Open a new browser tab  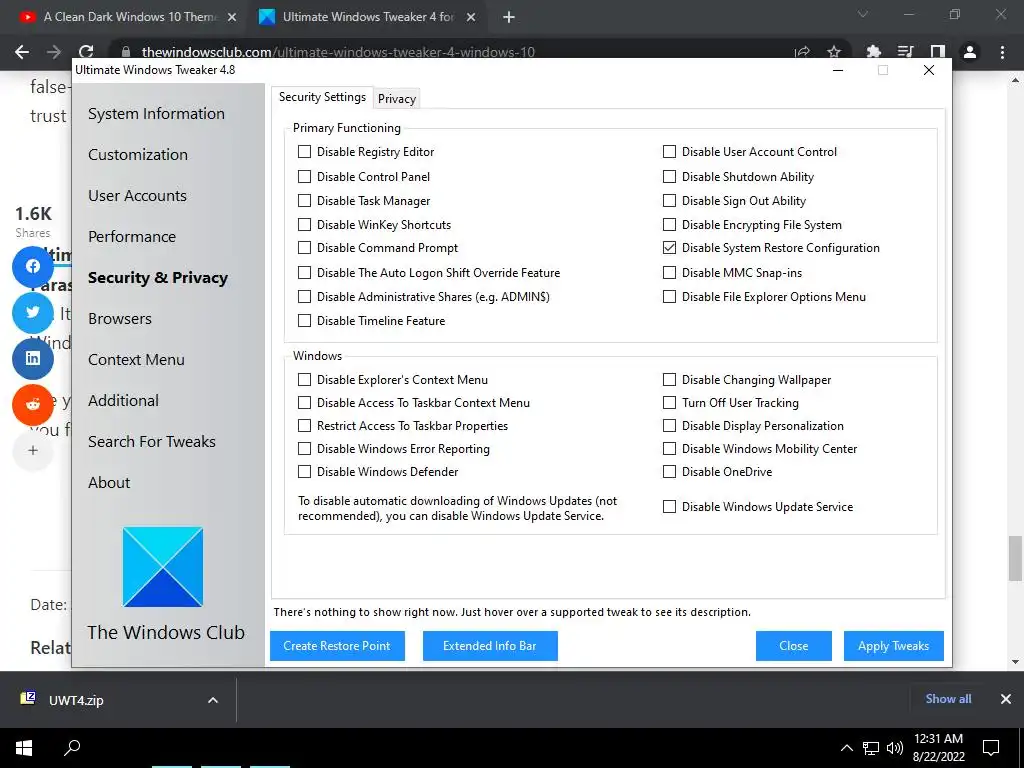pyautogui.click(x=509, y=18)
